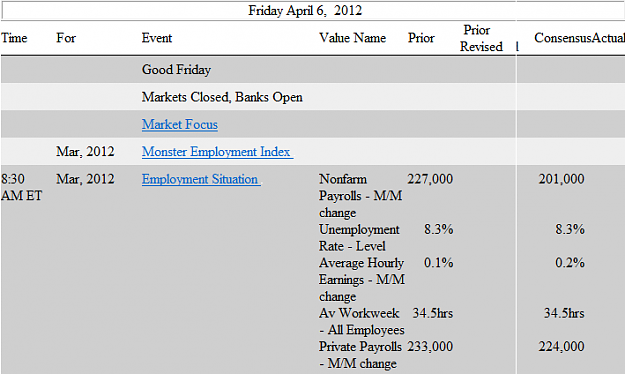
Task: Click the Prior Revised column header
Action: 481,38
